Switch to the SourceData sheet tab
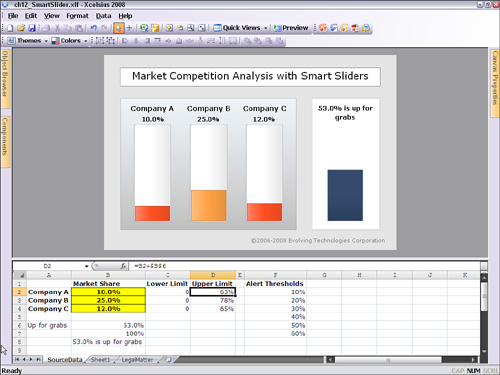This screenshot has width=500, height=375. click(65, 360)
